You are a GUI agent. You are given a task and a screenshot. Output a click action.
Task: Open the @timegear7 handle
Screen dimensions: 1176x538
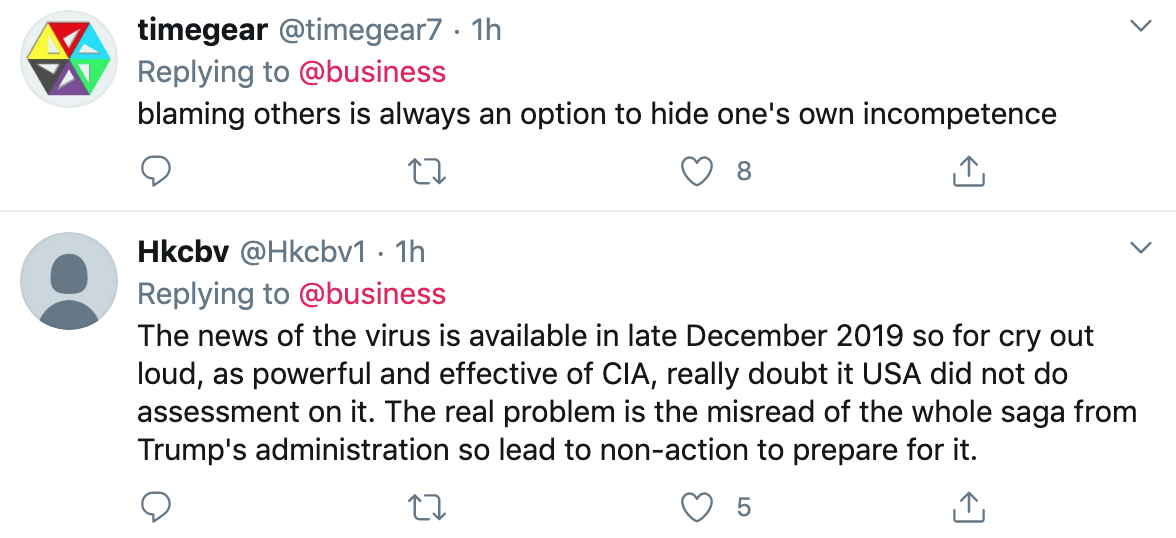point(359,30)
